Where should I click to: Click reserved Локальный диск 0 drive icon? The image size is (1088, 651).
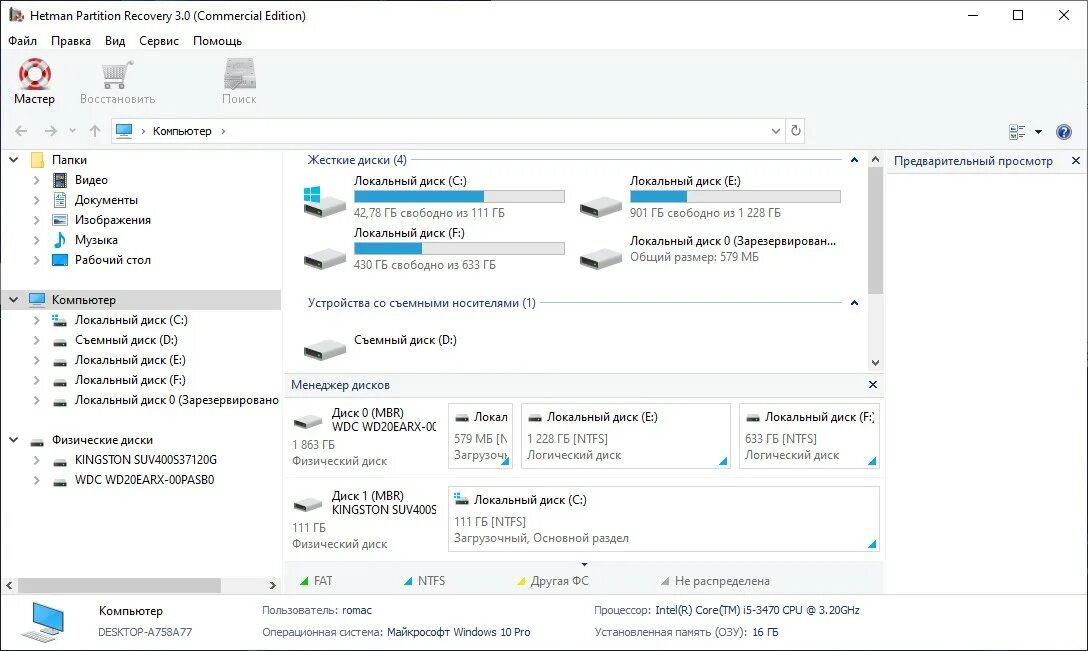(x=600, y=259)
